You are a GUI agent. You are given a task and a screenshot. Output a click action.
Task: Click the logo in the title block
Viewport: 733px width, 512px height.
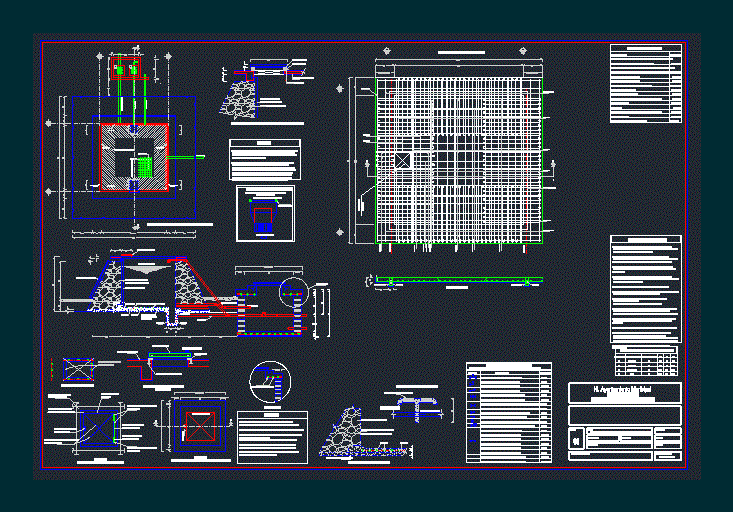(x=575, y=439)
